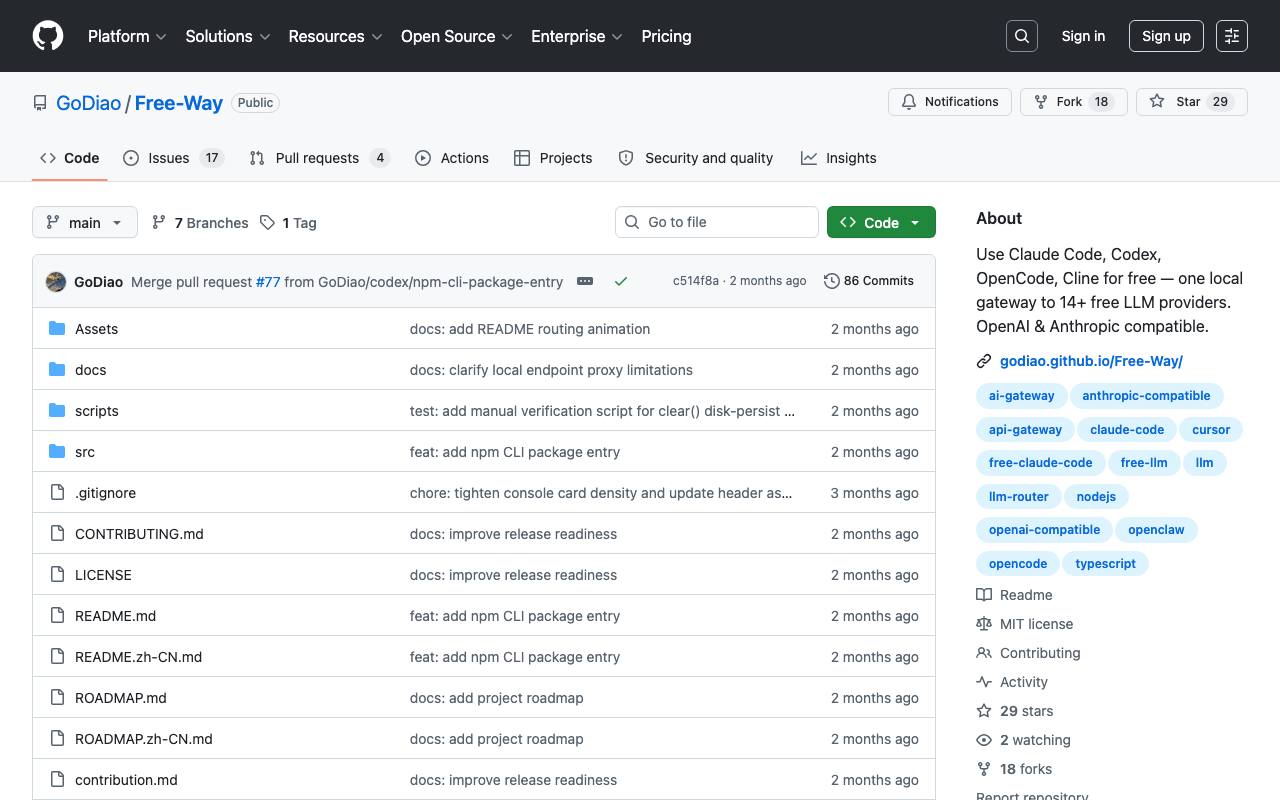Click the cursor topic tag
This screenshot has width=1280, height=800.
(1211, 430)
